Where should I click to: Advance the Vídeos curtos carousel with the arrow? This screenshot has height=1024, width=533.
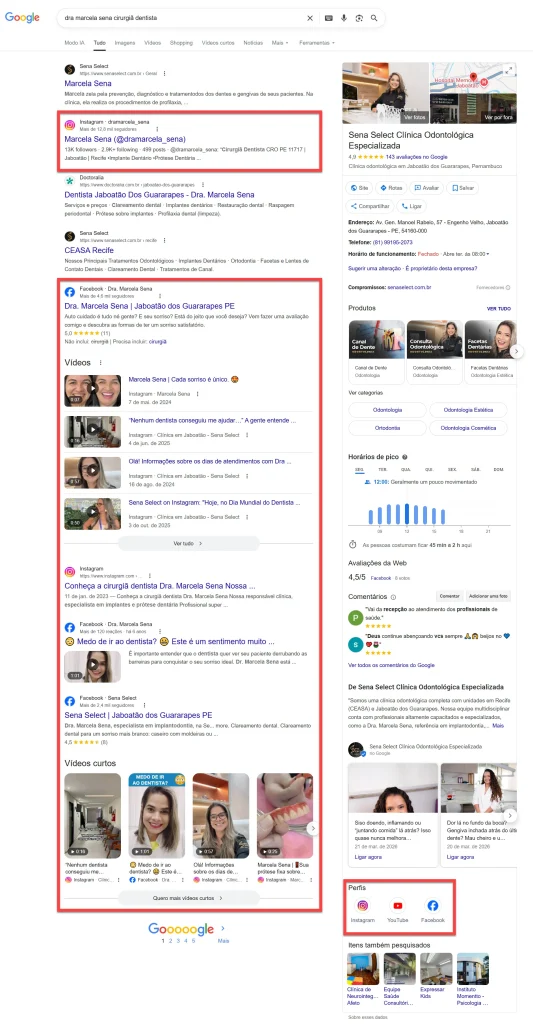click(x=313, y=828)
